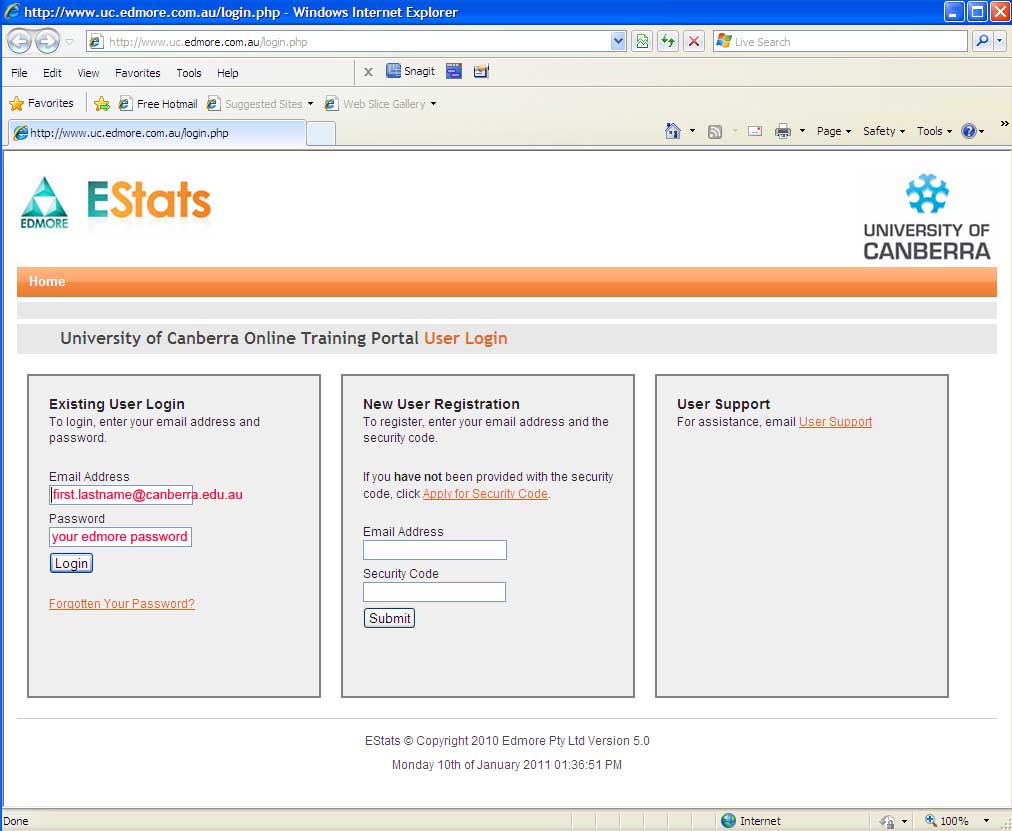The height and width of the screenshot is (831, 1012).
Task: Open Favorites star button
Action: point(42,103)
